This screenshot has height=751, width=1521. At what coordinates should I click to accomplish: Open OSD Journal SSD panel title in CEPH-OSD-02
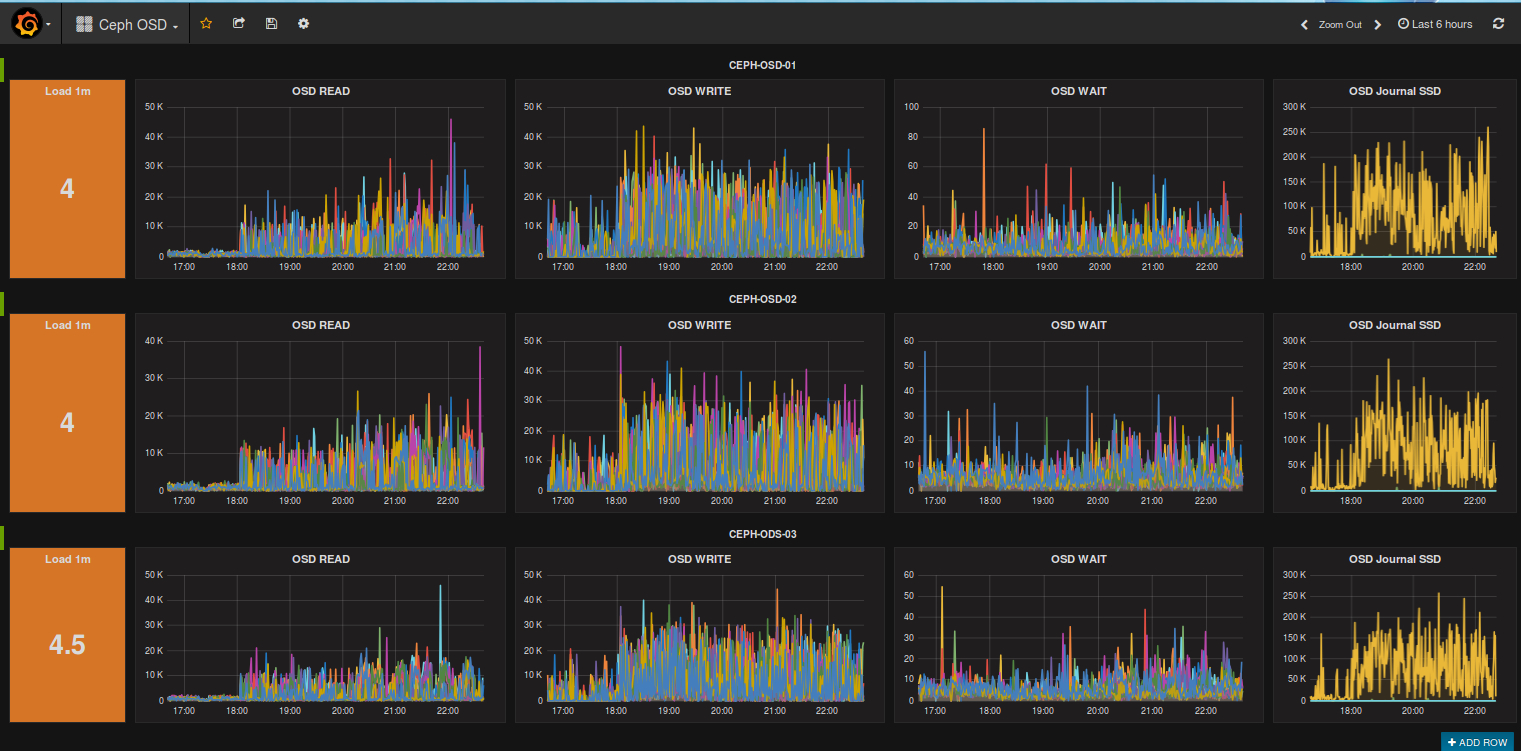click(1395, 325)
